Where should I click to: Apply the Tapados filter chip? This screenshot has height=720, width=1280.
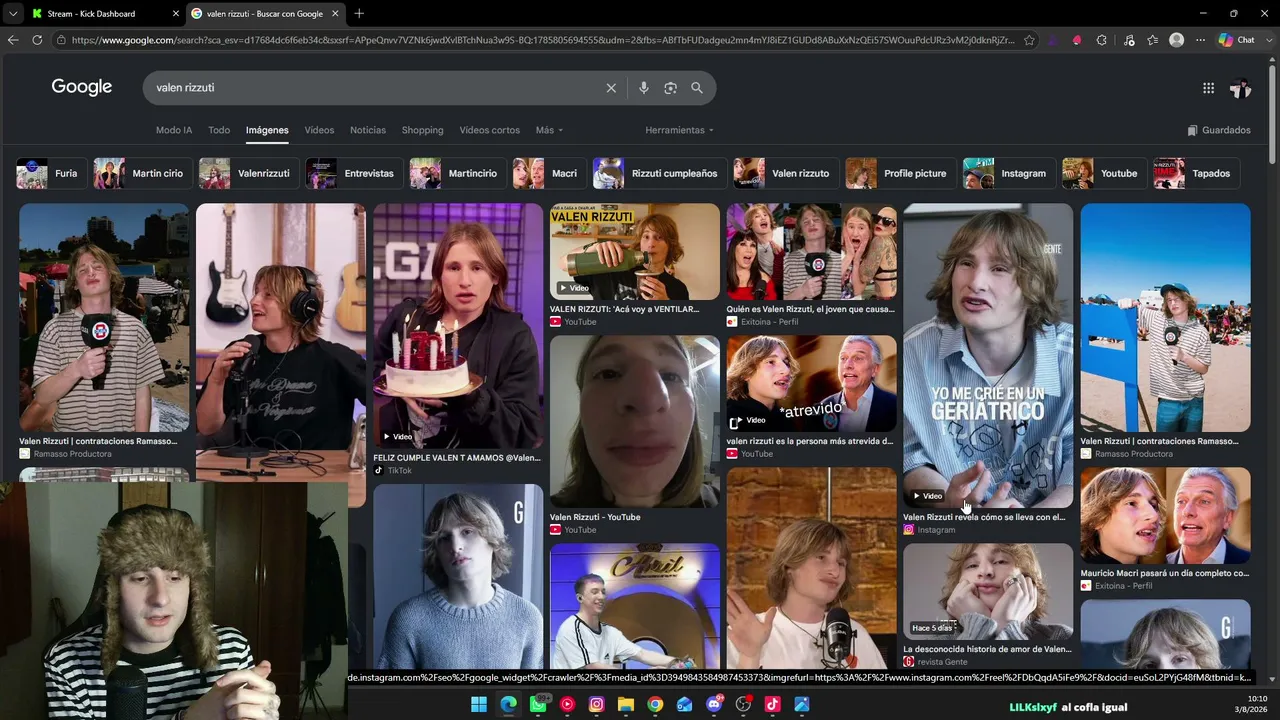1197,173
